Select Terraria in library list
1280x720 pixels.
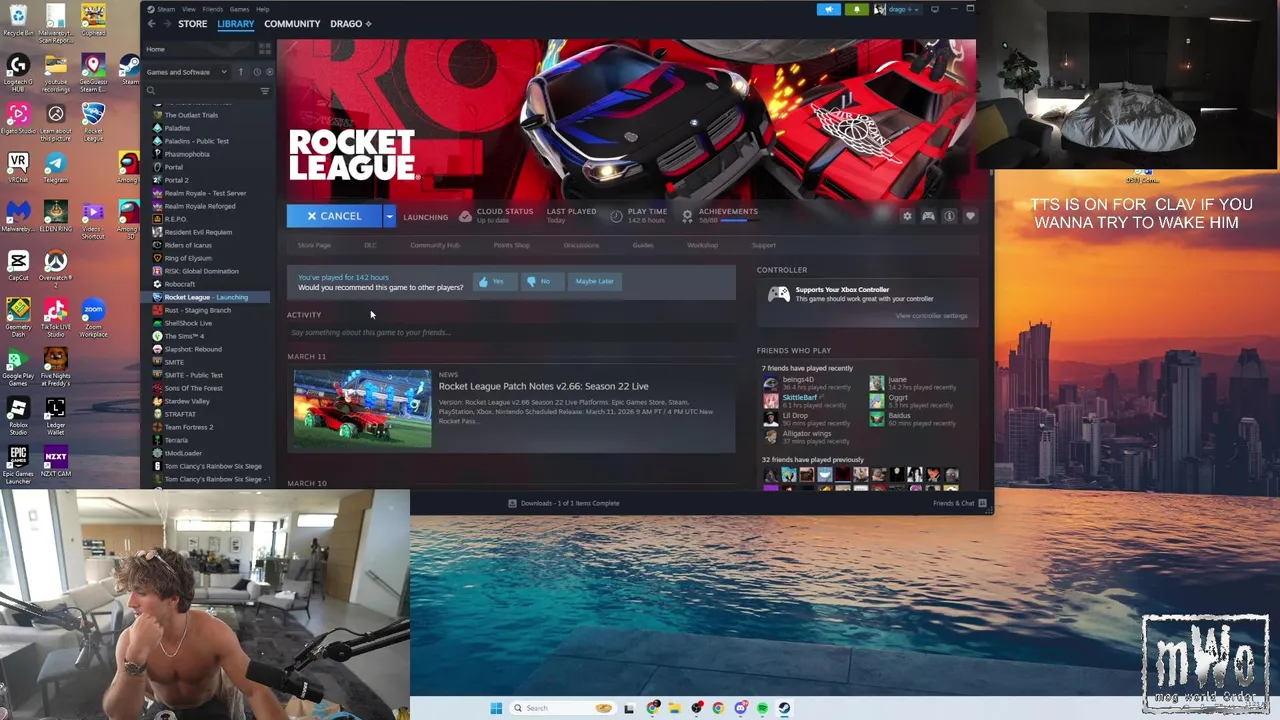coord(176,440)
